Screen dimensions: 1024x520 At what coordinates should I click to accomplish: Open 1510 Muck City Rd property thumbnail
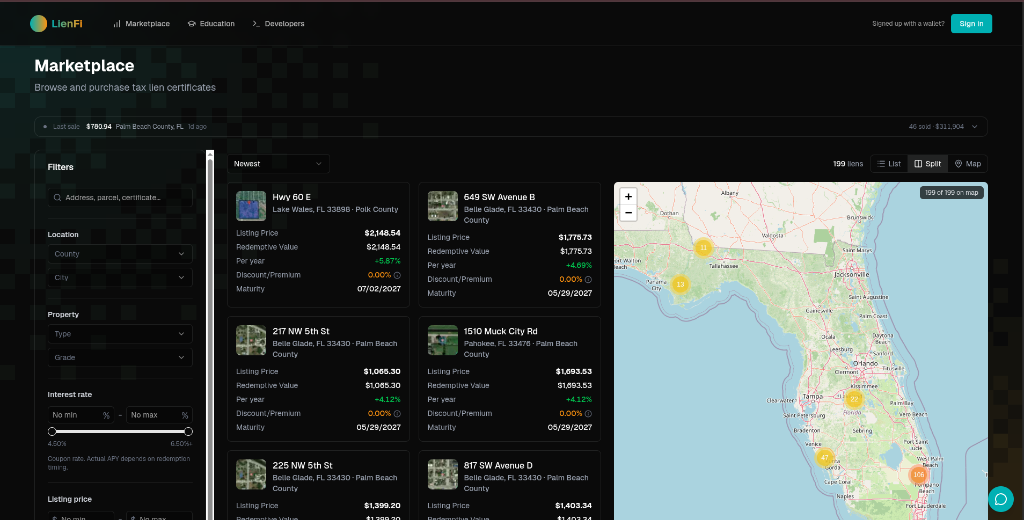[442, 340]
